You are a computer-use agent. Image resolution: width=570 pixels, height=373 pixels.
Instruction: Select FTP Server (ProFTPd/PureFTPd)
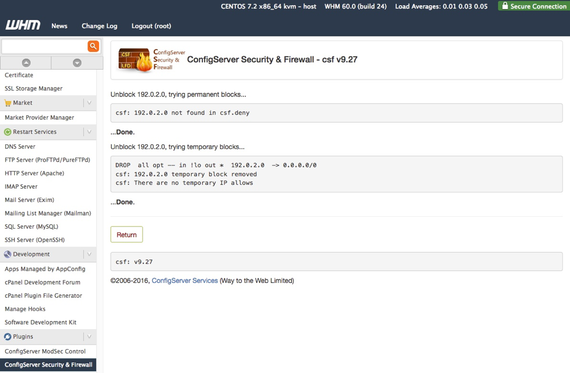(47, 160)
